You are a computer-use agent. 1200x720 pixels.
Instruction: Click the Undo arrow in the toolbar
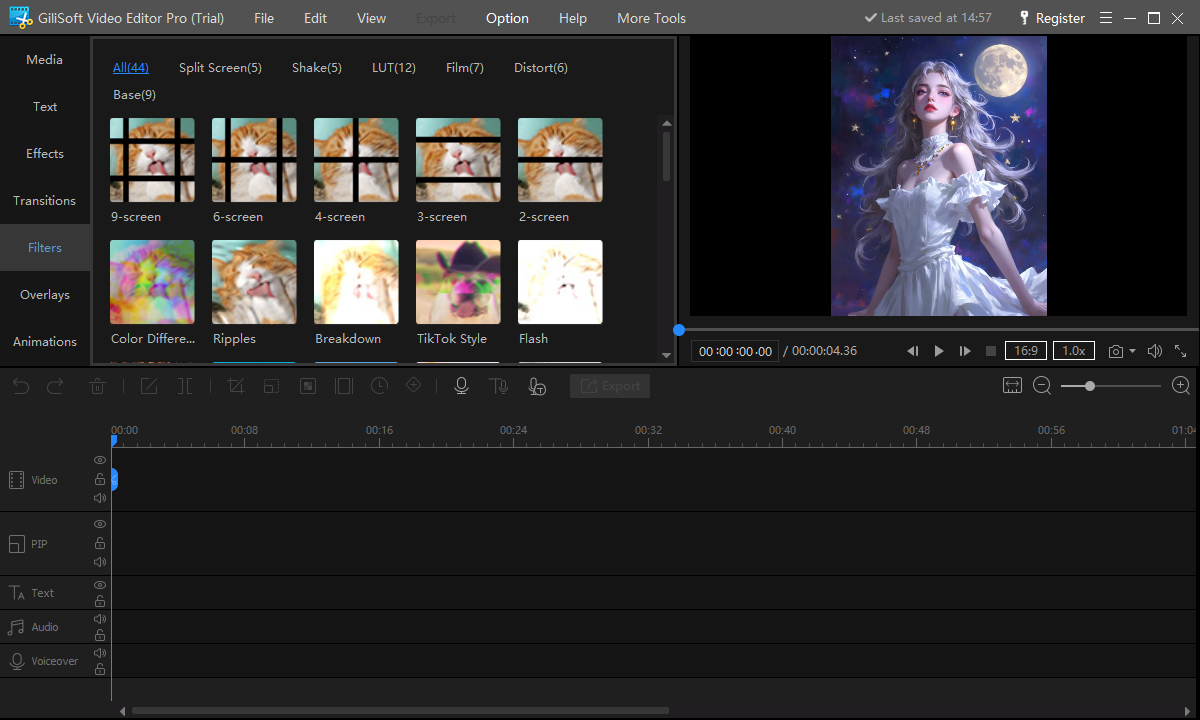(21, 386)
